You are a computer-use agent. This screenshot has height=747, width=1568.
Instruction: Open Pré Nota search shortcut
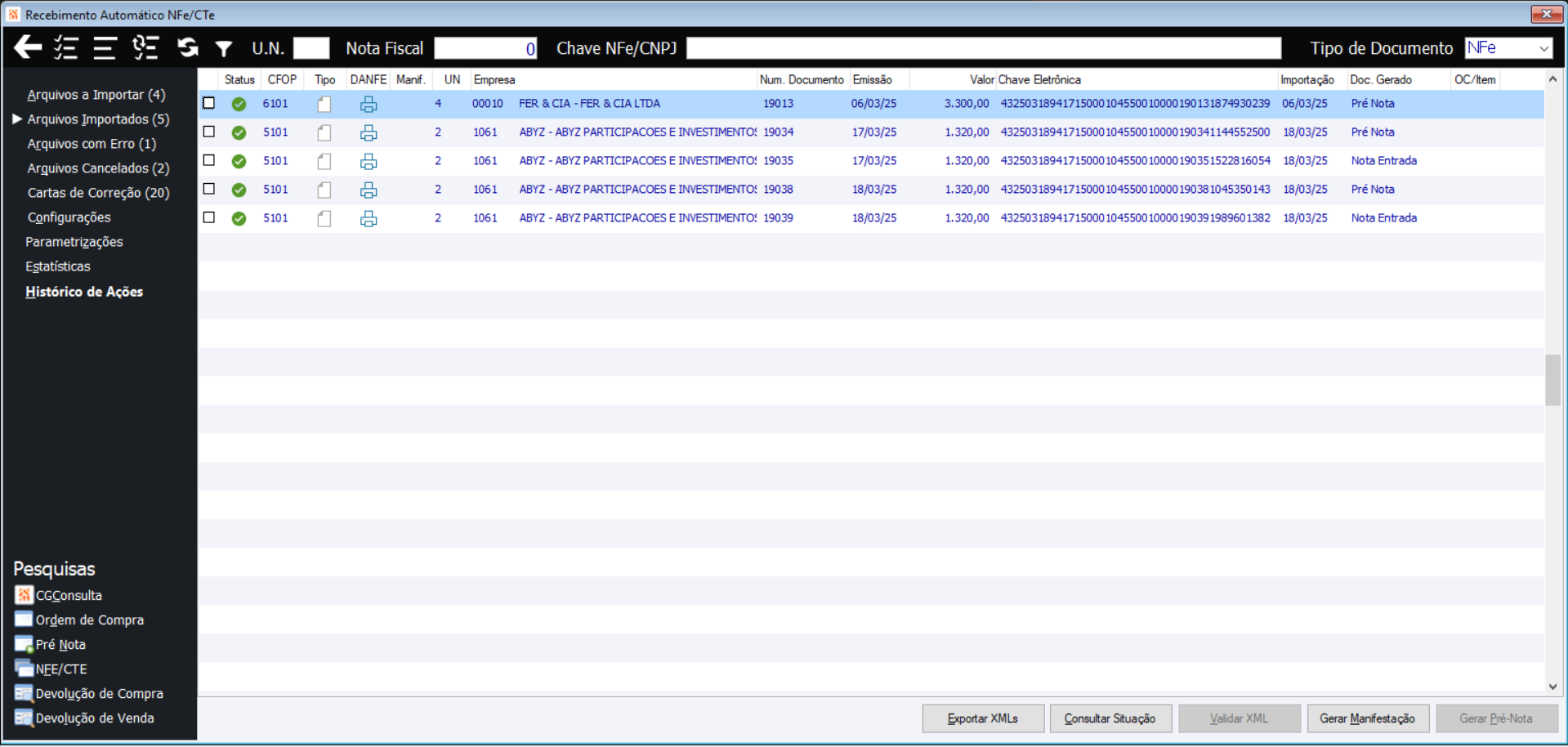[51, 644]
